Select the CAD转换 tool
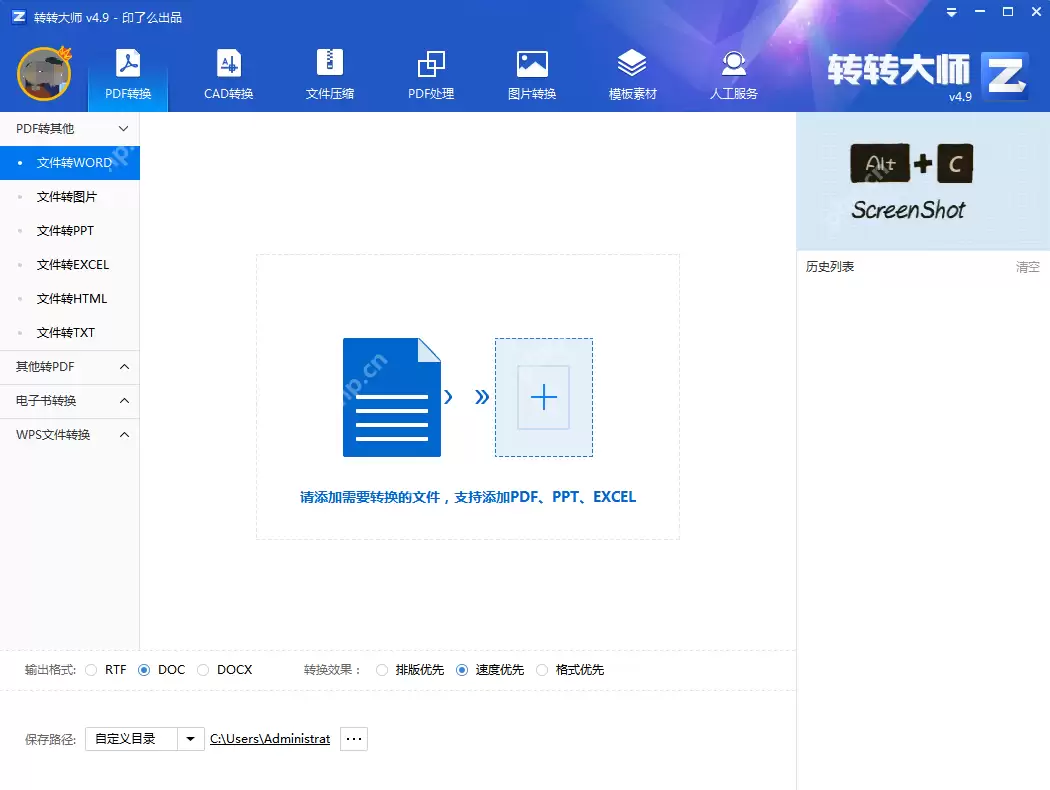Screen dimensions: 1050x790 (x=228, y=75)
